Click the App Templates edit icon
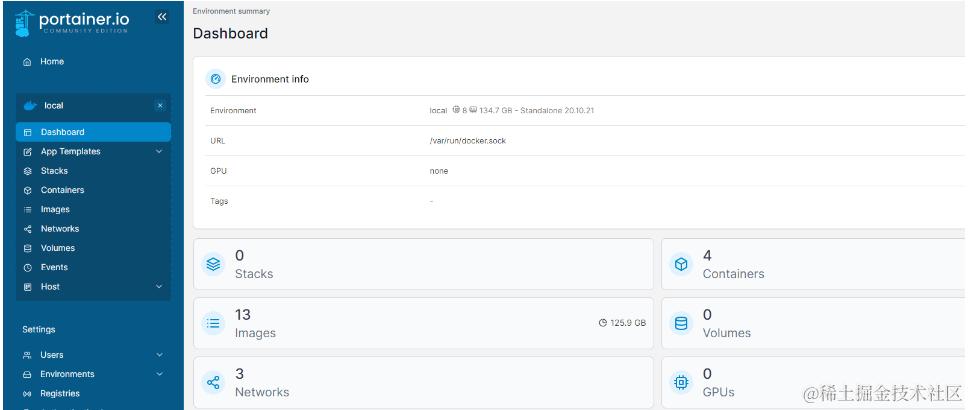Viewport: 969px width, 410px height. pyautogui.click(x=27, y=152)
